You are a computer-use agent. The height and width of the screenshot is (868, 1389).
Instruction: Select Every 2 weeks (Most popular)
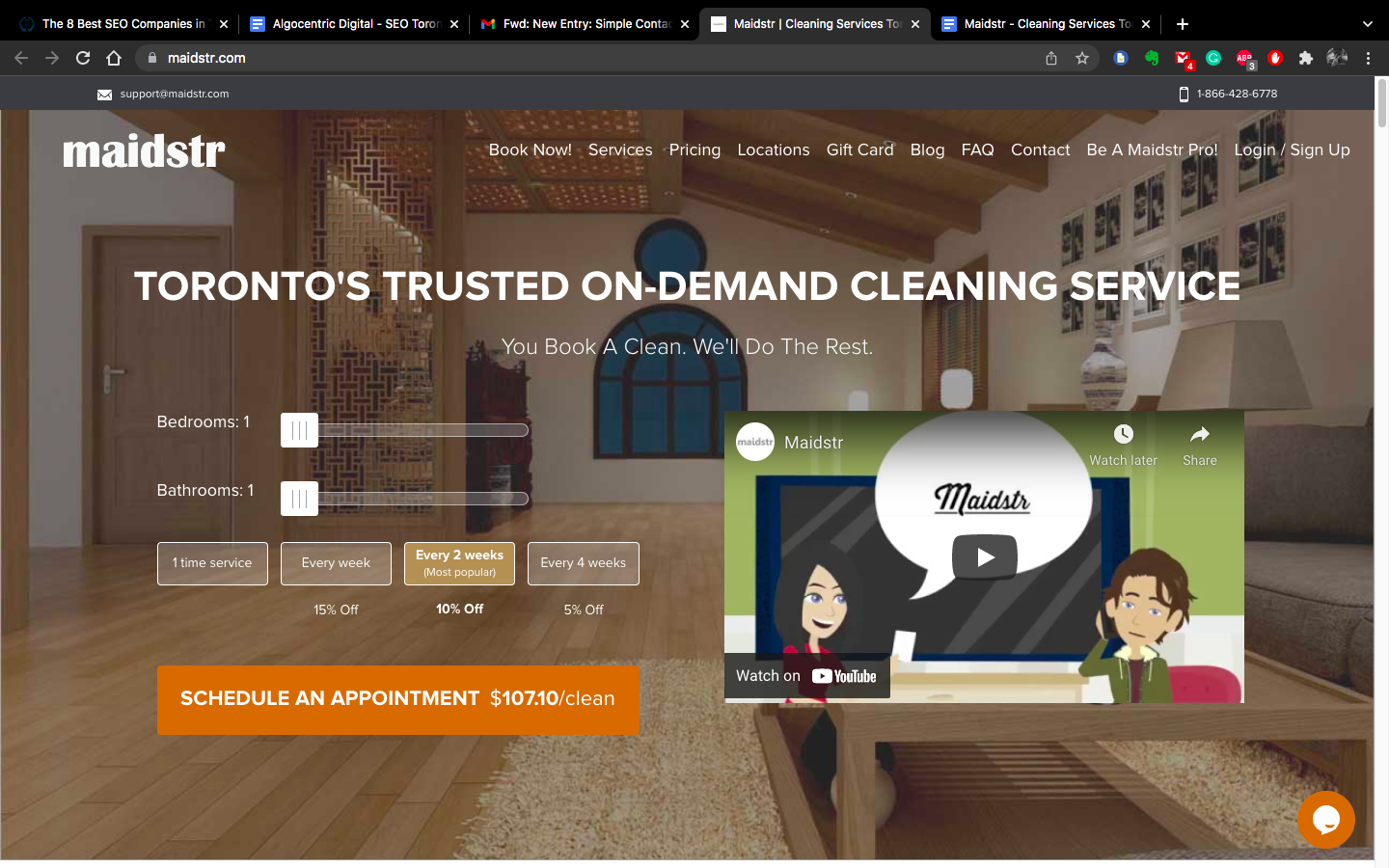click(x=459, y=563)
